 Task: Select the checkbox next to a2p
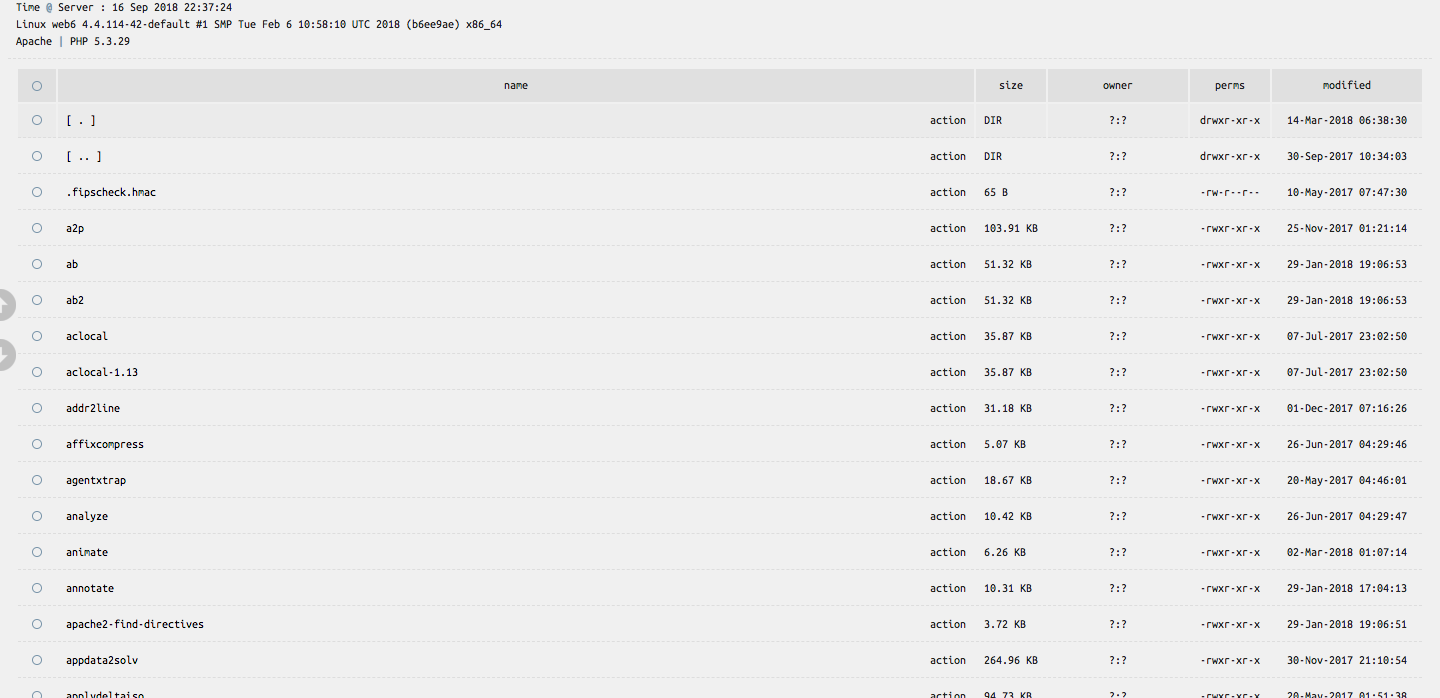tap(37, 228)
